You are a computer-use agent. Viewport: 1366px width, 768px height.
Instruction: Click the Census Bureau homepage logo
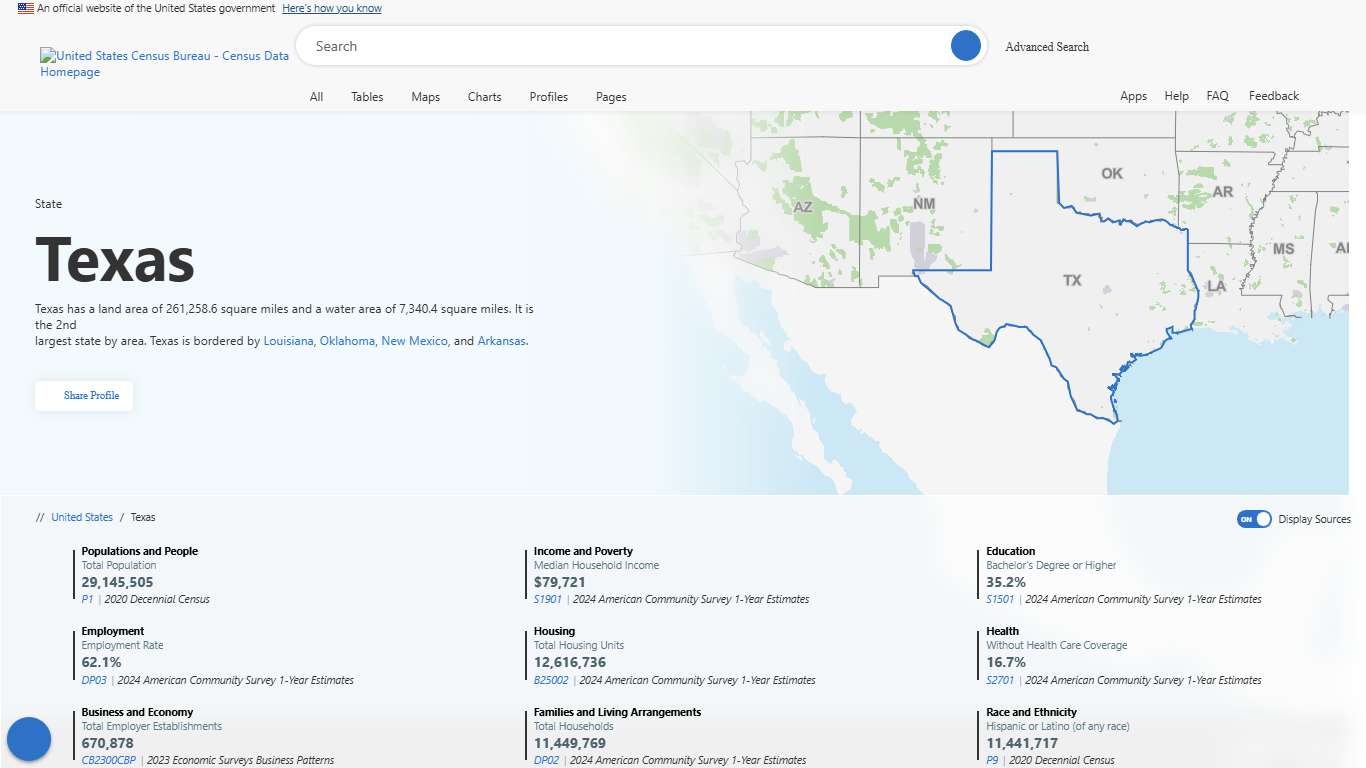(x=163, y=63)
